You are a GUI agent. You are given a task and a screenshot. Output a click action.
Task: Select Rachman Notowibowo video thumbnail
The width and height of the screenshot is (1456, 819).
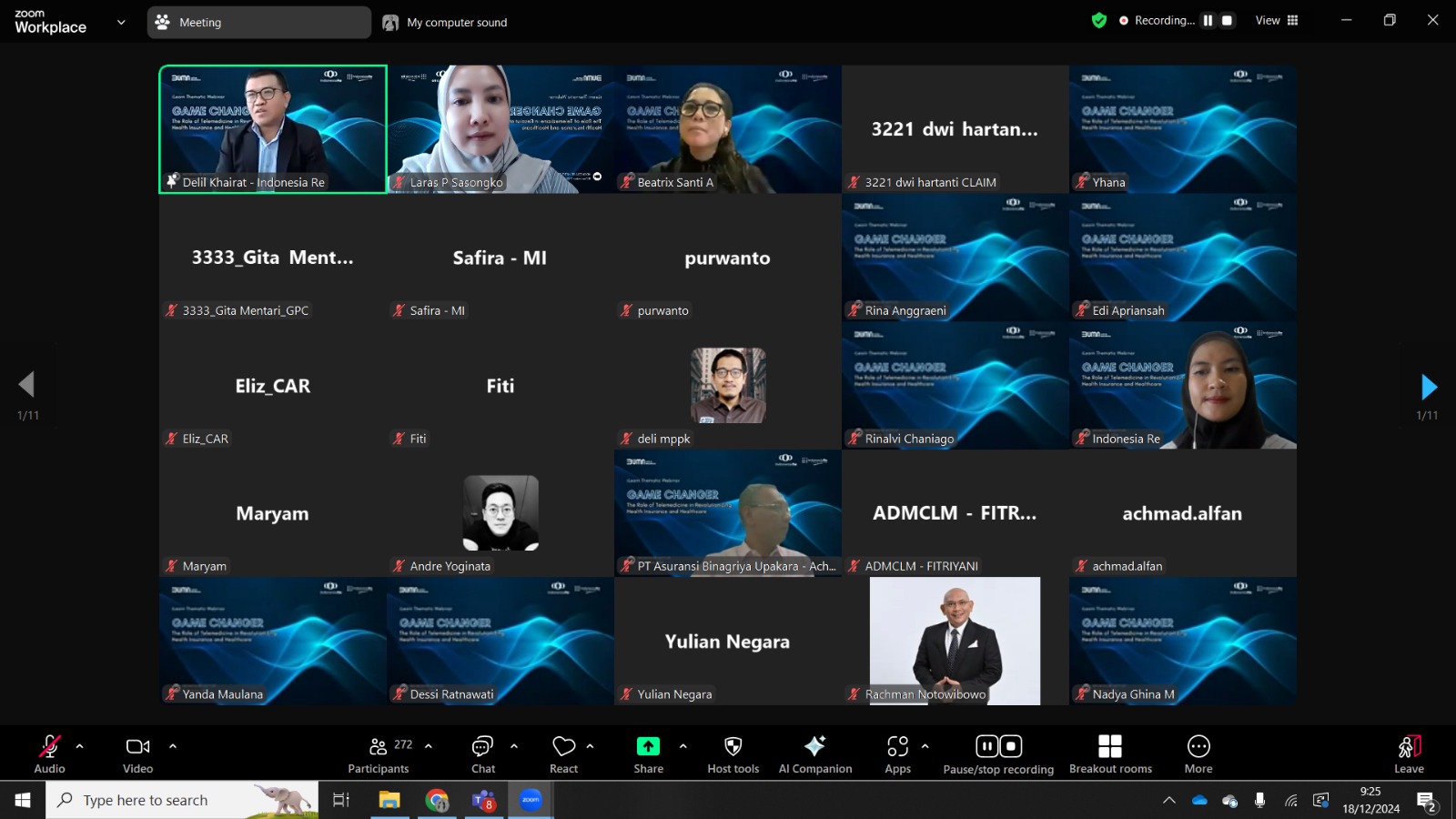click(x=955, y=641)
